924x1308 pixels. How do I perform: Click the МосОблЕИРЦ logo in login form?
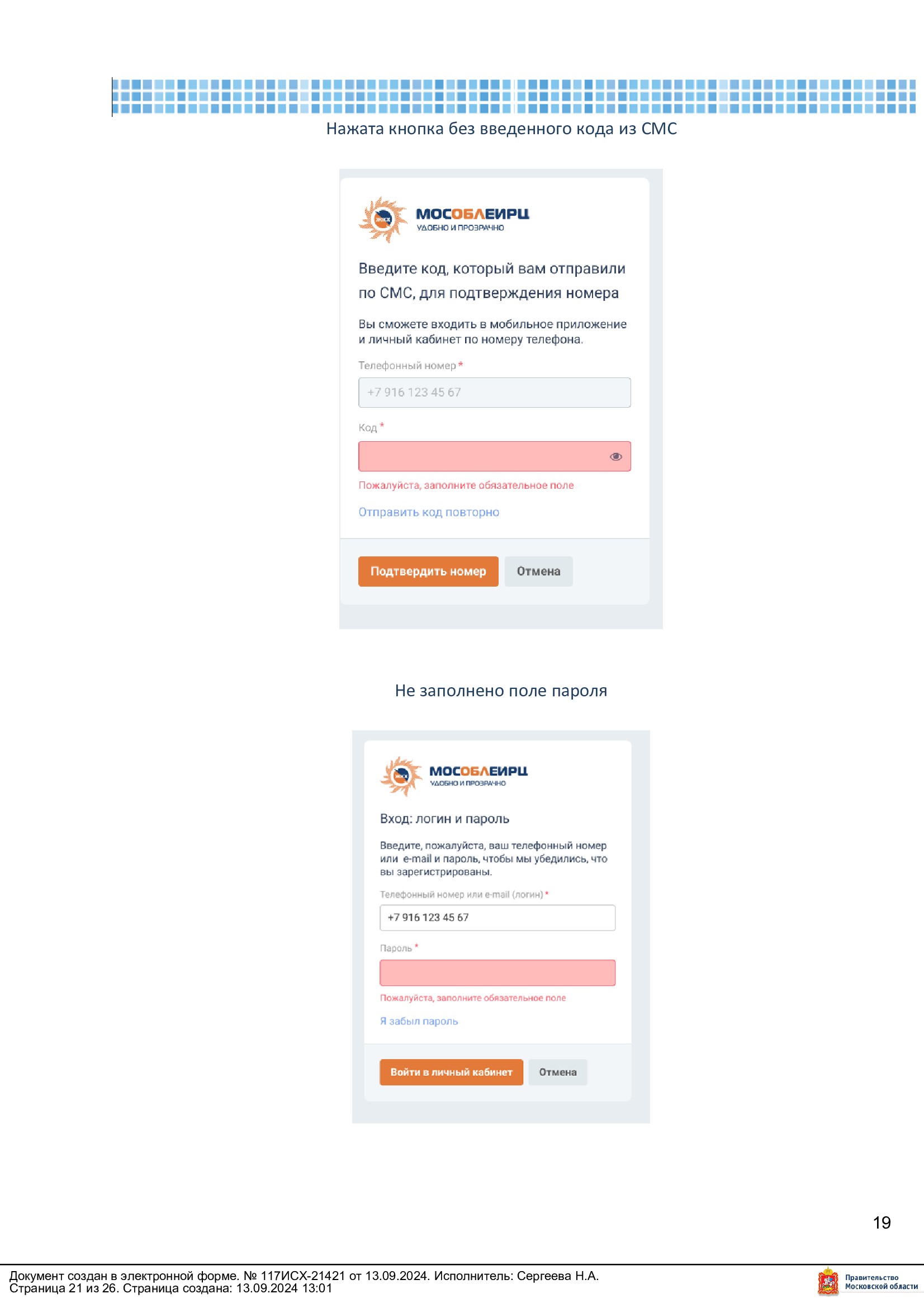pos(454,776)
